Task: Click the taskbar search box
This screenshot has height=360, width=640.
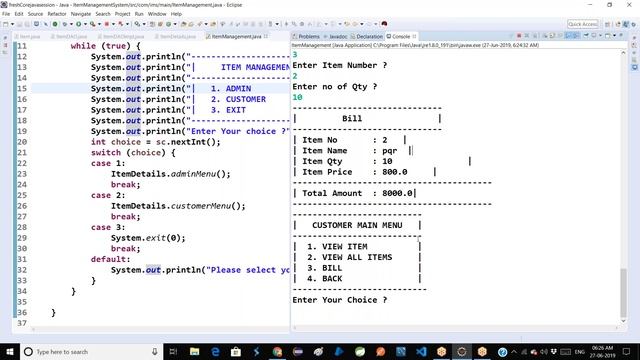Action: coord(91,351)
